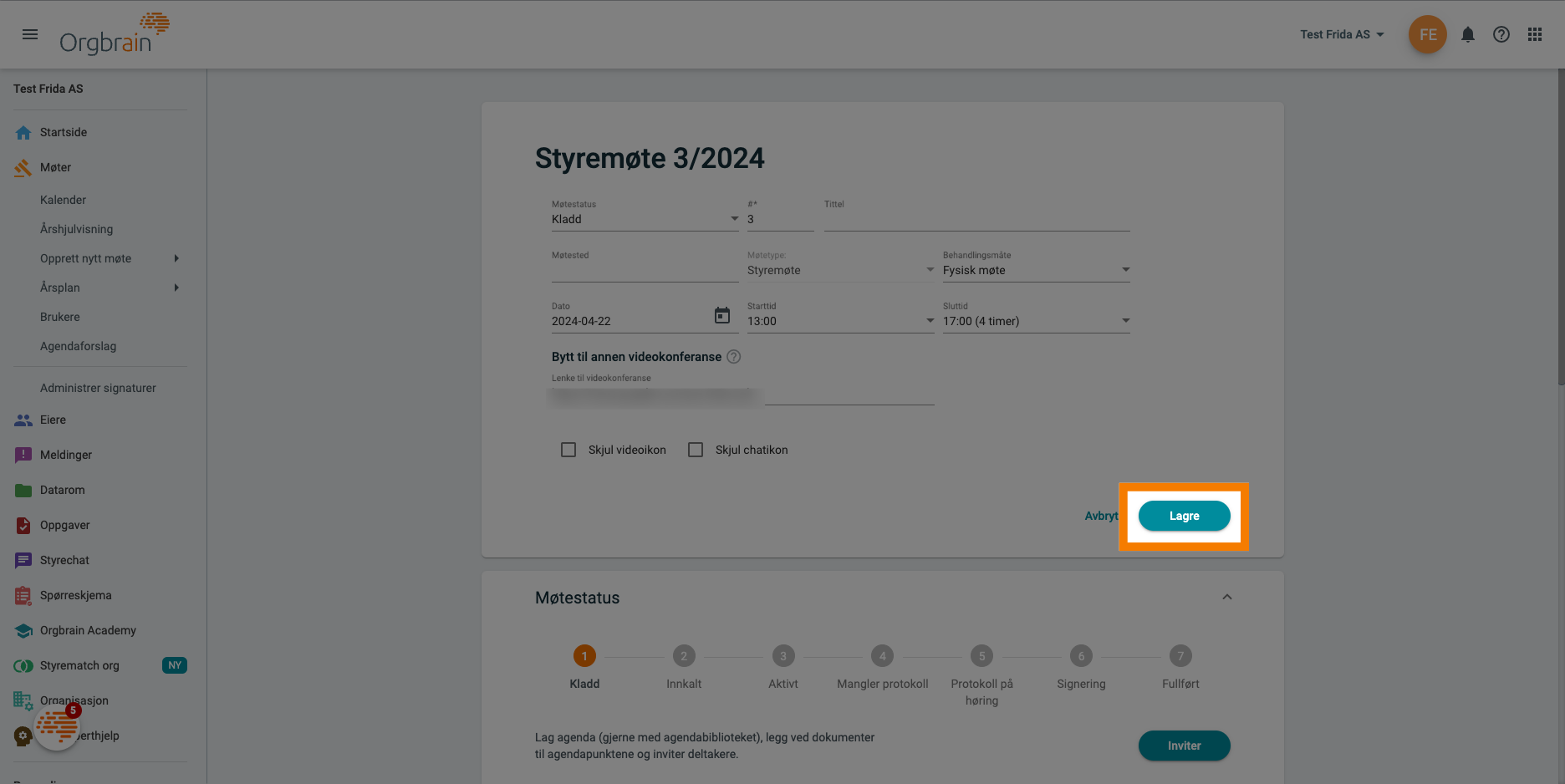Open the Starttid 13:00 dropdown
Image resolution: width=1565 pixels, height=784 pixels.
(840, 321)
